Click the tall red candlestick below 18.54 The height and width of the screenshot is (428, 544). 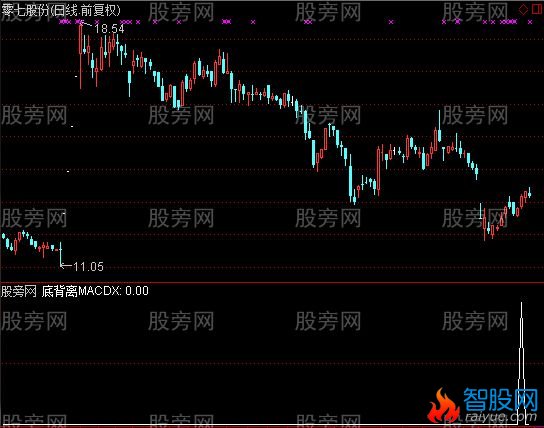(x=81, y=57)
